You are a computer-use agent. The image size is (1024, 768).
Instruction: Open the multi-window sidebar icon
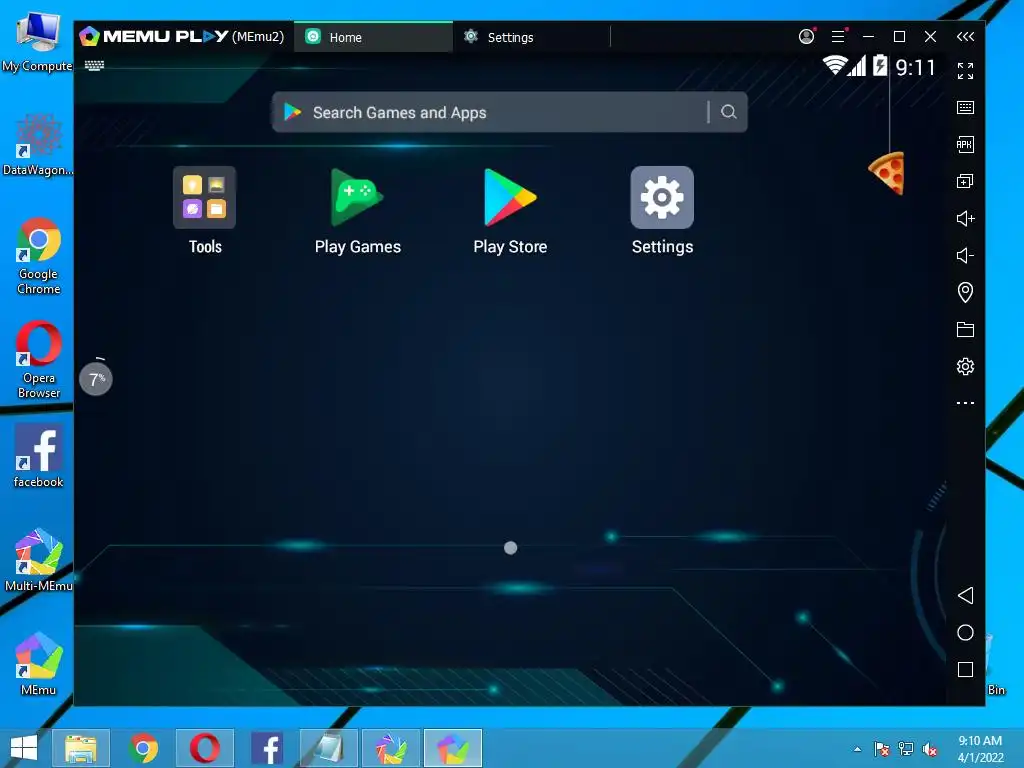coord(965,181)
